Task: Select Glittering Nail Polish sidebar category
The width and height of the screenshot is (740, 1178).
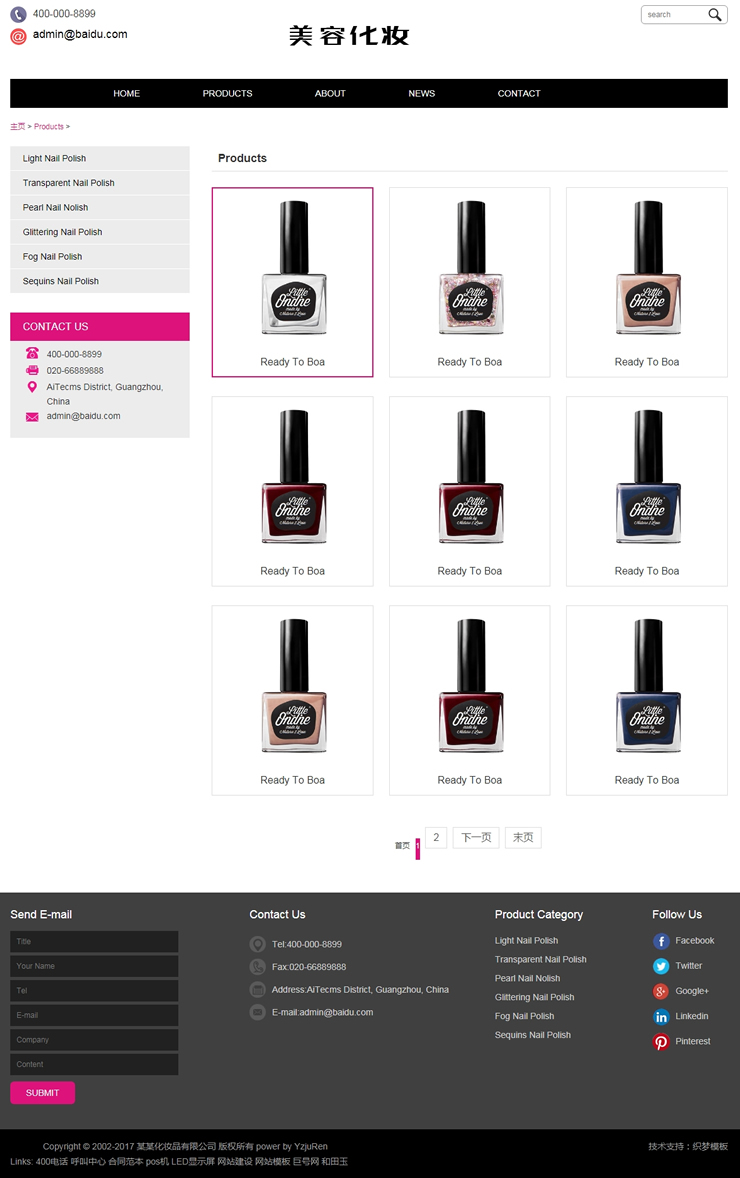Action: coord(100,232)
